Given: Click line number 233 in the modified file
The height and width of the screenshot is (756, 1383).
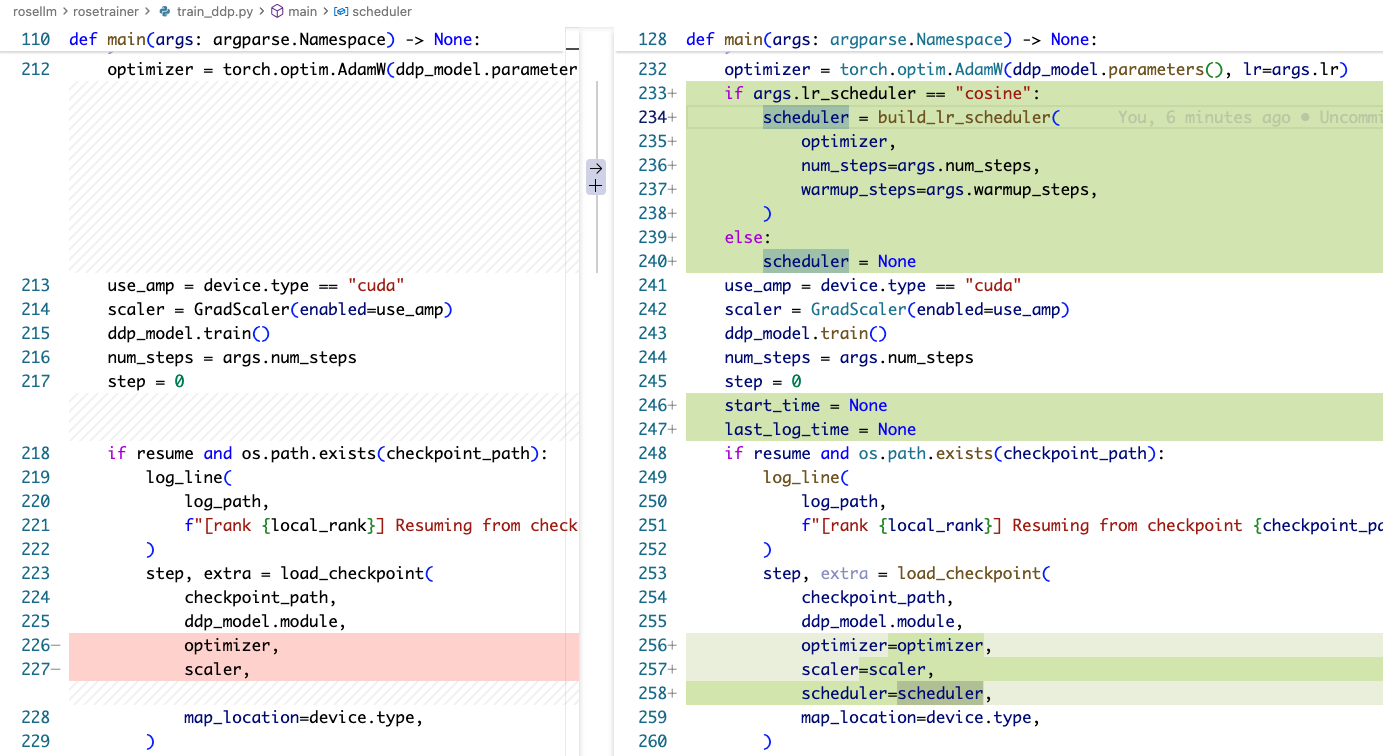Looking at the screenshot, I should pyautogui.click(x=652, y=93).
